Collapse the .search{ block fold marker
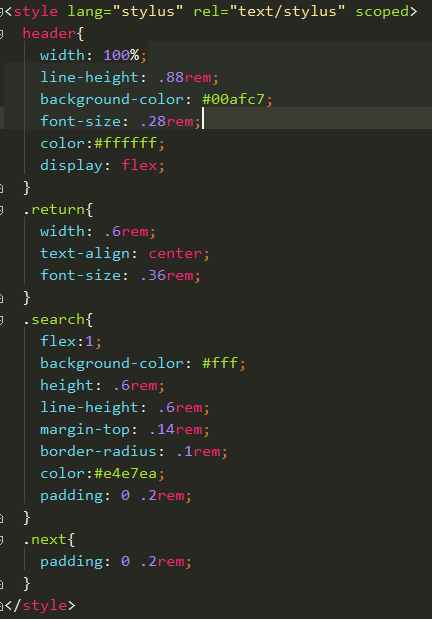432x619 pixels. [x=1, y=320]
